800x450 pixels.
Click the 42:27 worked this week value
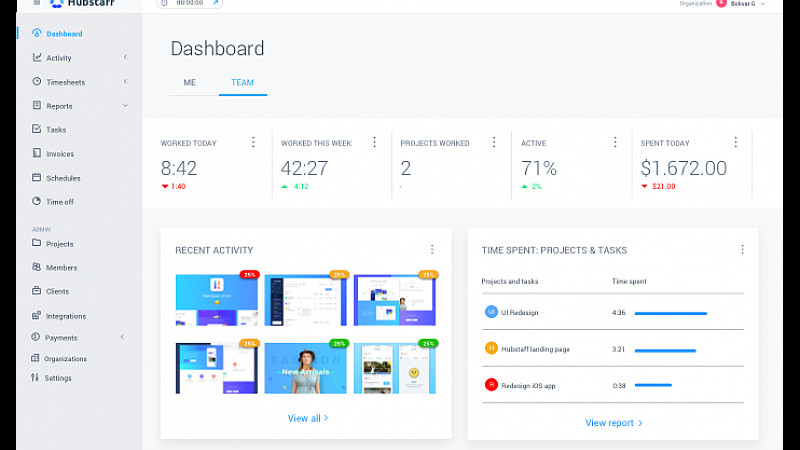305,168
